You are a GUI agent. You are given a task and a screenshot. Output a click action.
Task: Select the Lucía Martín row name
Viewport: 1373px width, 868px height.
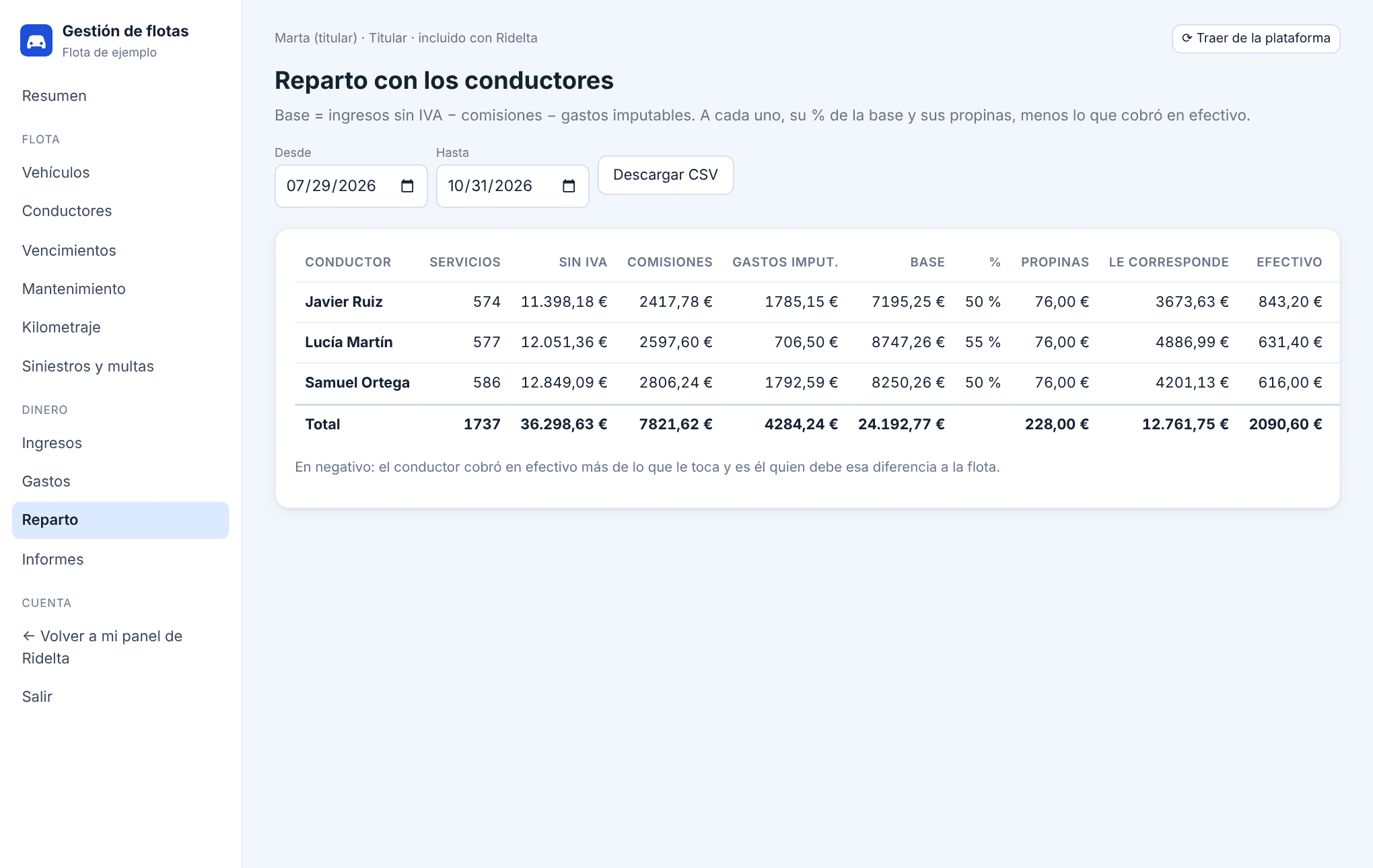[349, 342]
